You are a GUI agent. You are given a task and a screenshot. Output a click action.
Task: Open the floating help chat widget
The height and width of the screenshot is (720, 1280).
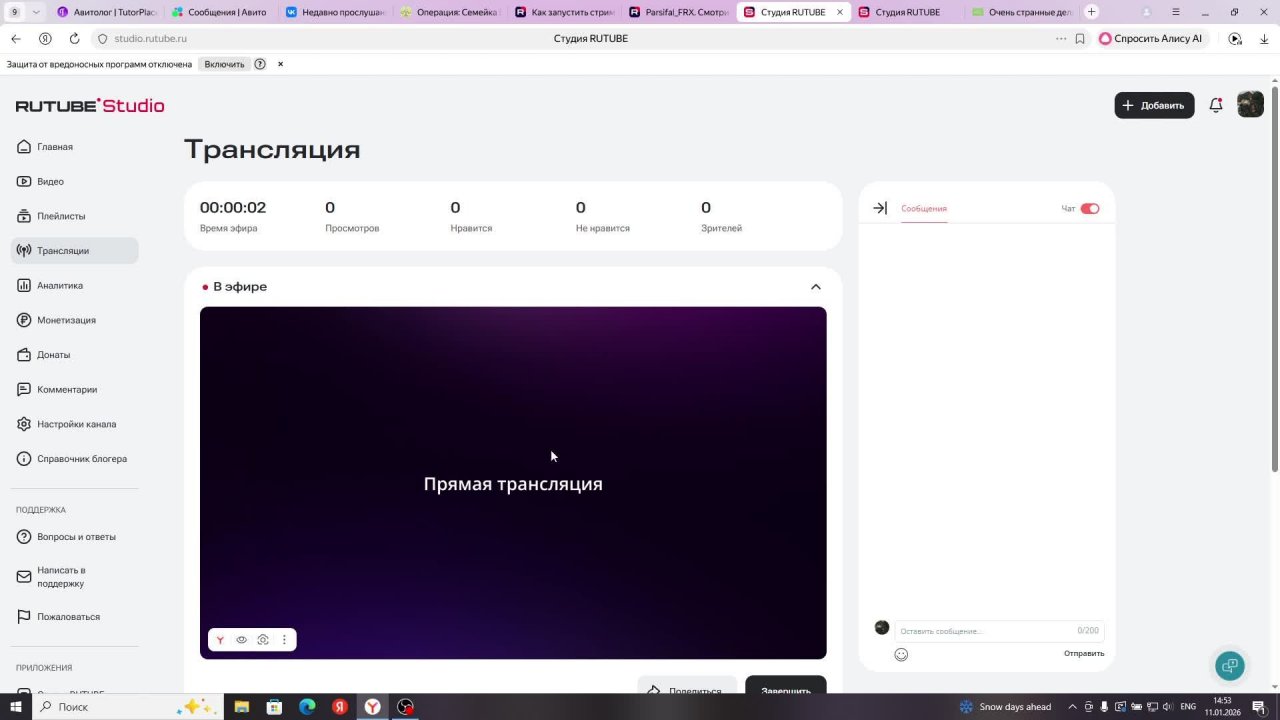click(1230, 665)
